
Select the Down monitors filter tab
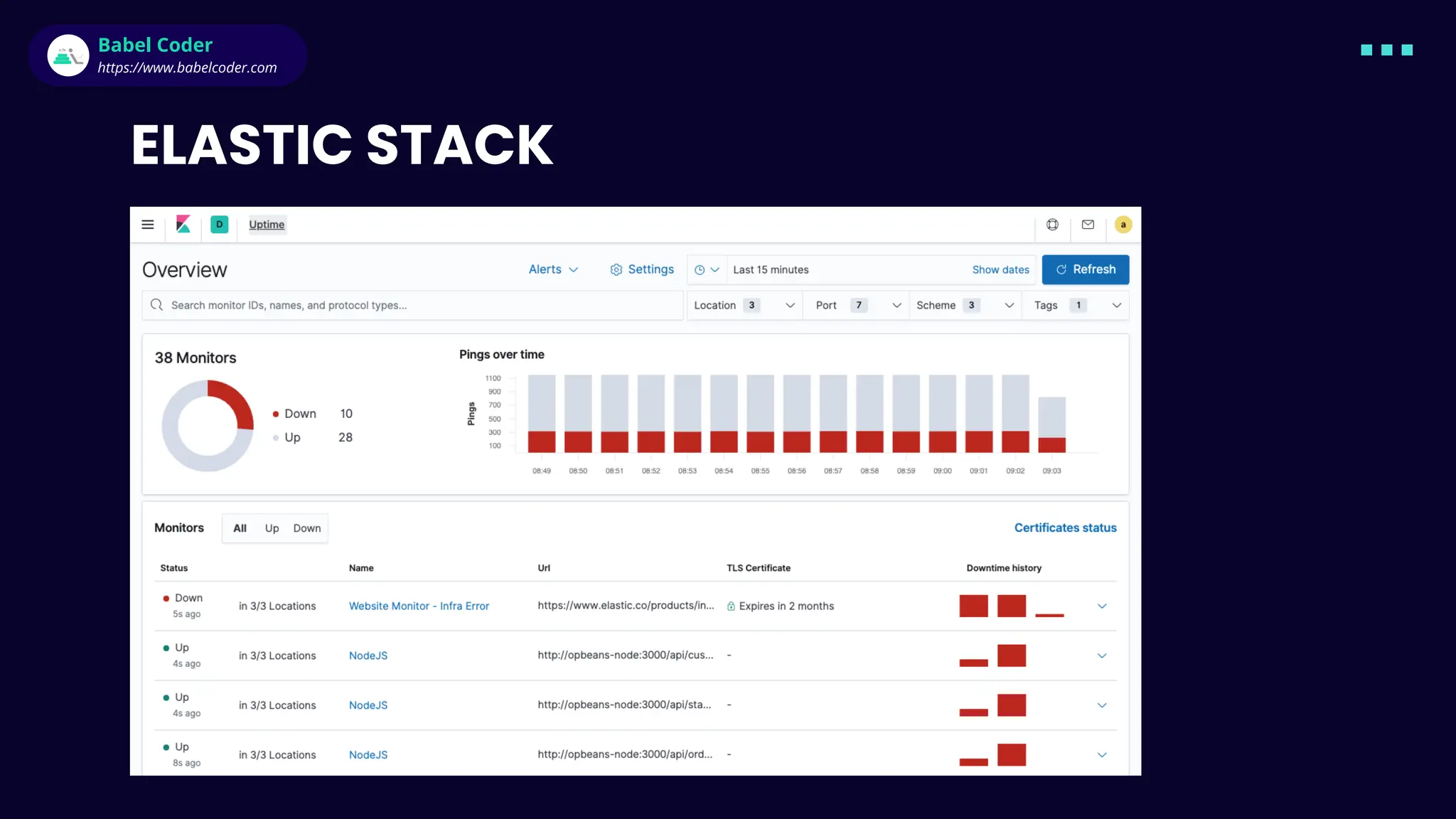306,528
